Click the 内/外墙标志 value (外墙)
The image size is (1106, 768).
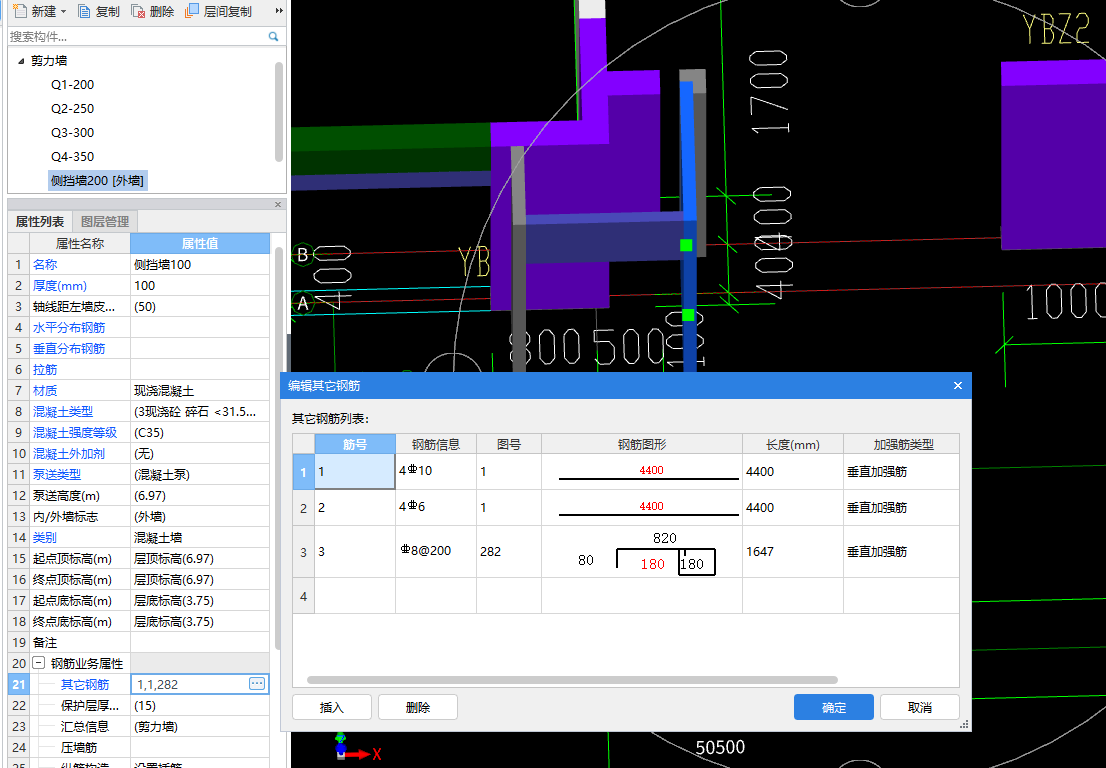(200, 516)
